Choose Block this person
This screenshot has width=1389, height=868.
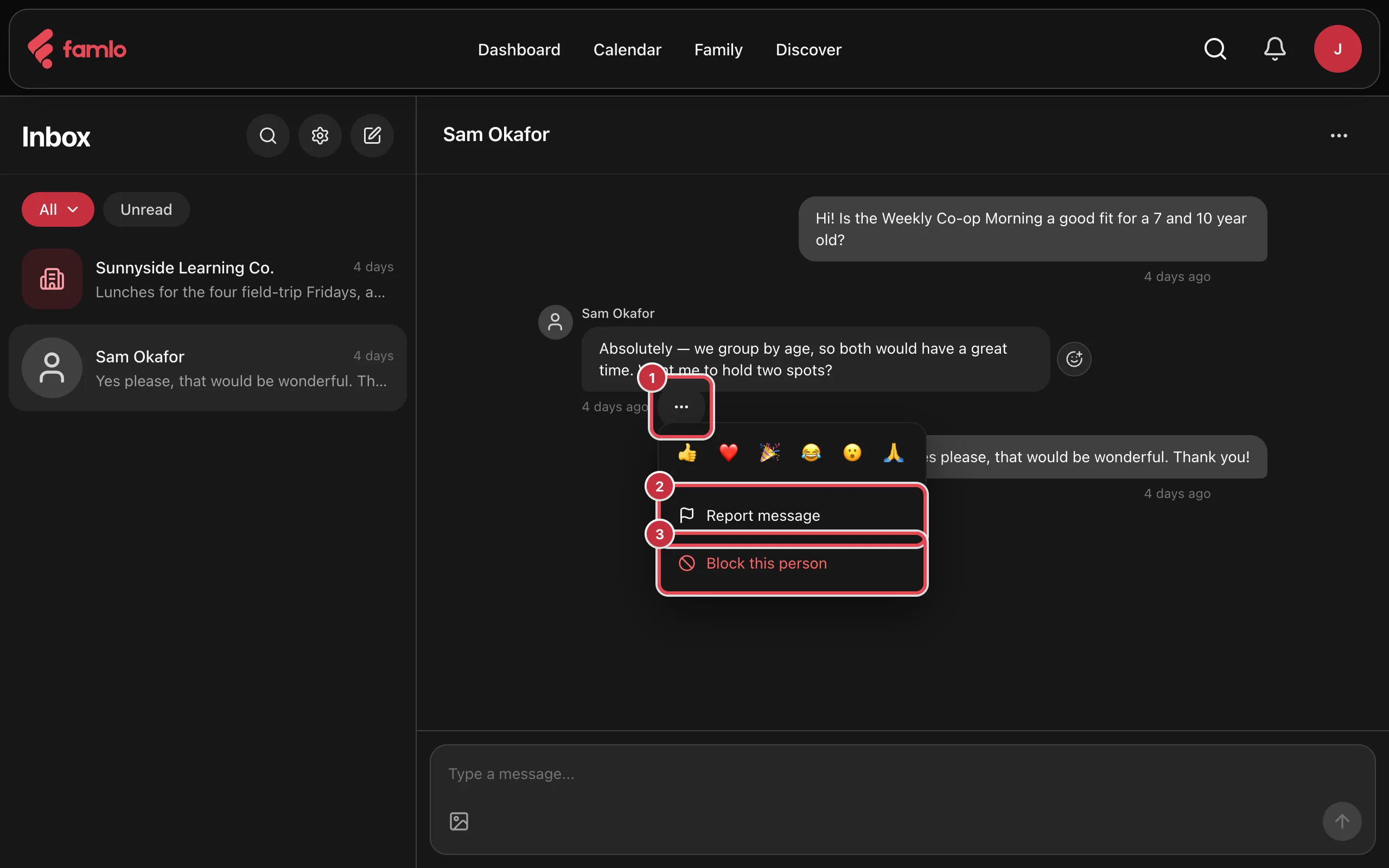pos(792,563)
